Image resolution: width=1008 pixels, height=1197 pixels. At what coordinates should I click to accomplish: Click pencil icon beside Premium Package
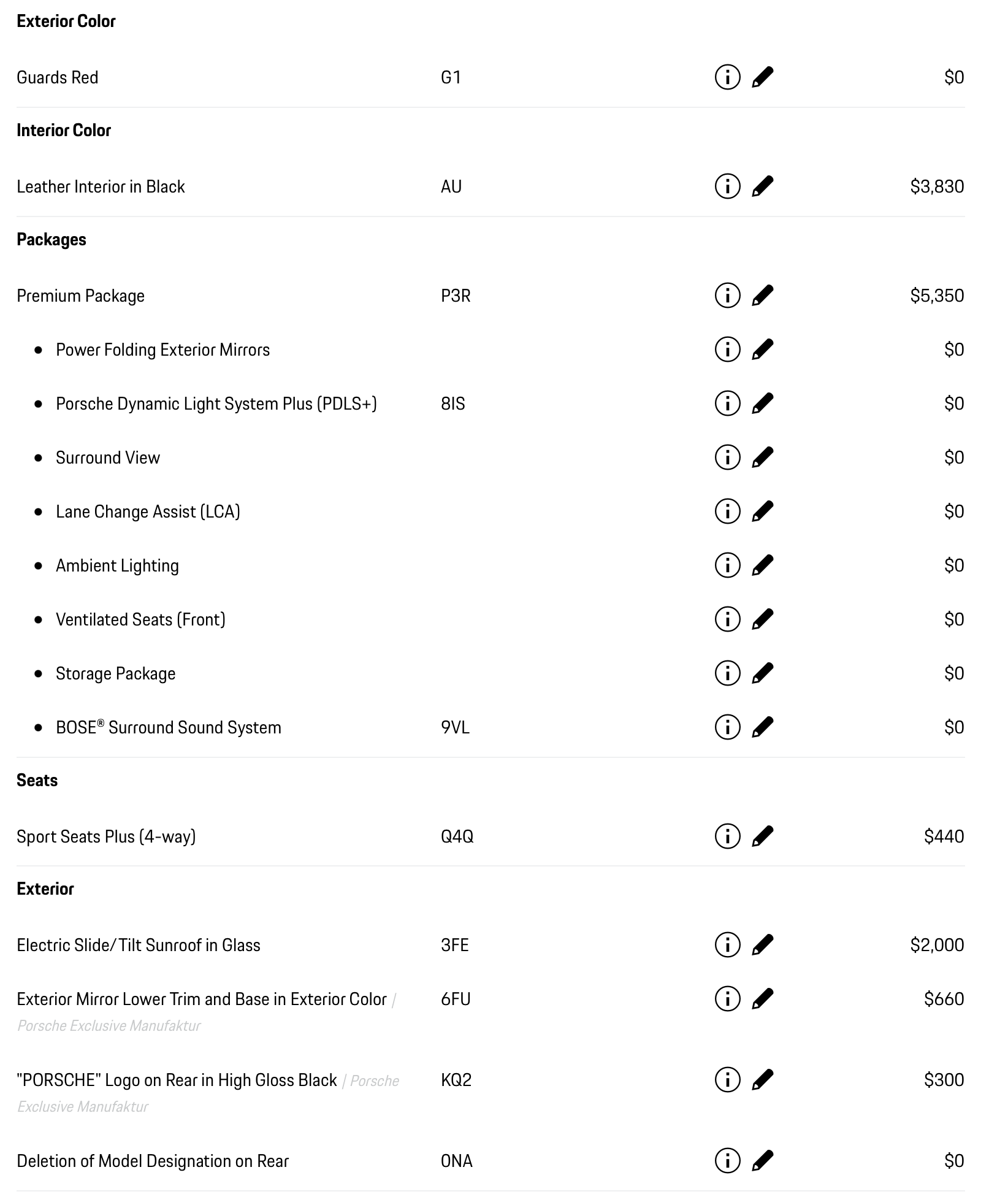pyautogui.click(x=762, y=296)
